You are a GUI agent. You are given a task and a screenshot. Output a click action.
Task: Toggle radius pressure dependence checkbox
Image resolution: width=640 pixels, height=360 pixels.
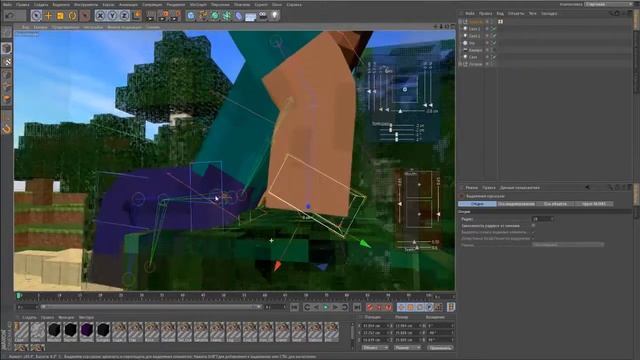533,225
